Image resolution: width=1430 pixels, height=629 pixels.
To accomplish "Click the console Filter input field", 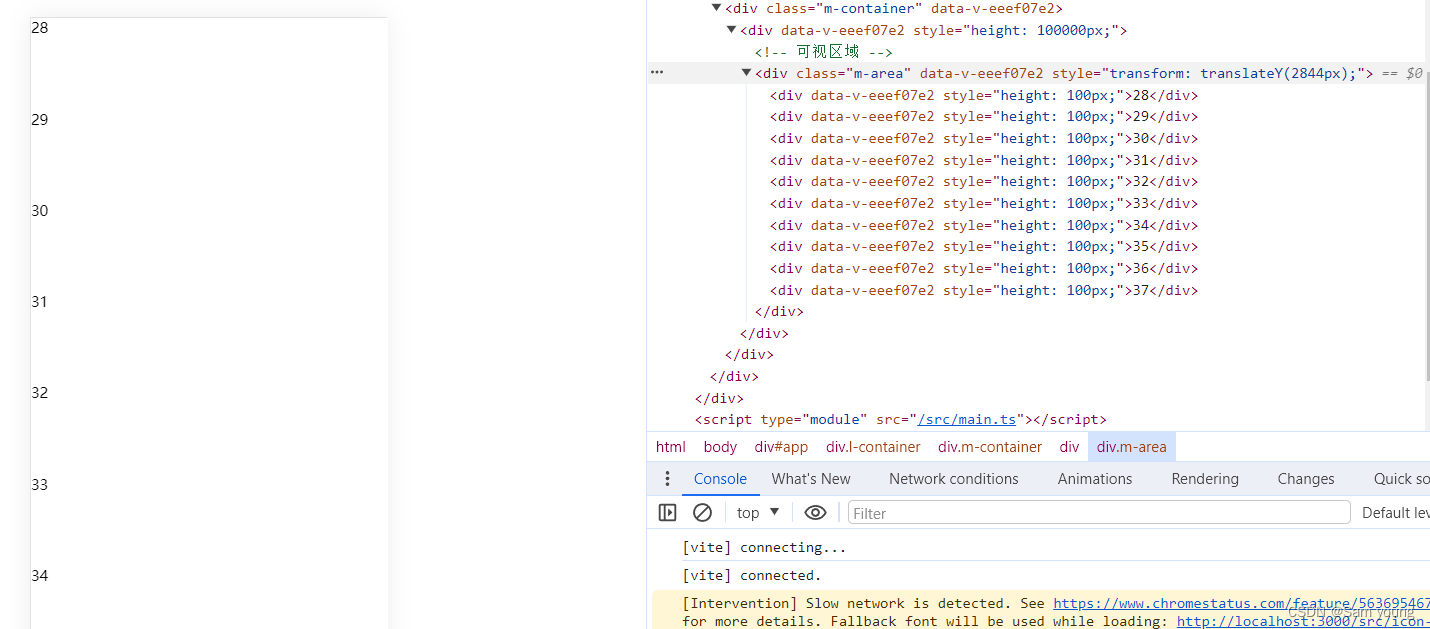I will (x=1099, y=513).
